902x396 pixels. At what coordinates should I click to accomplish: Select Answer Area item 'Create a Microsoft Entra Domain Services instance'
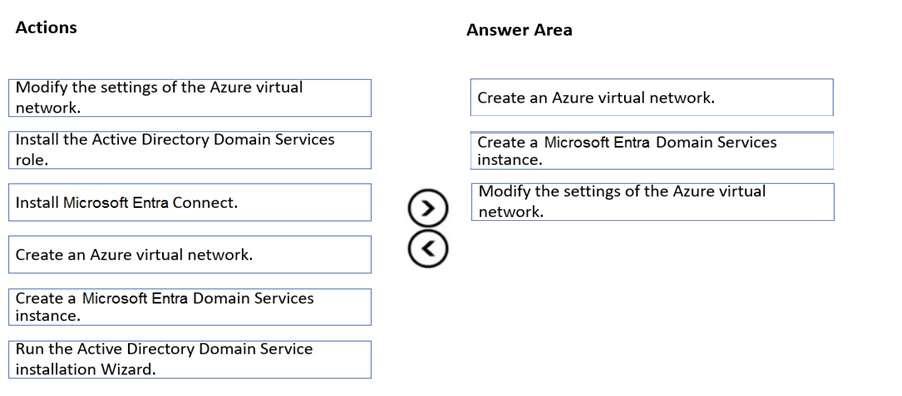[x=652, y=150]
